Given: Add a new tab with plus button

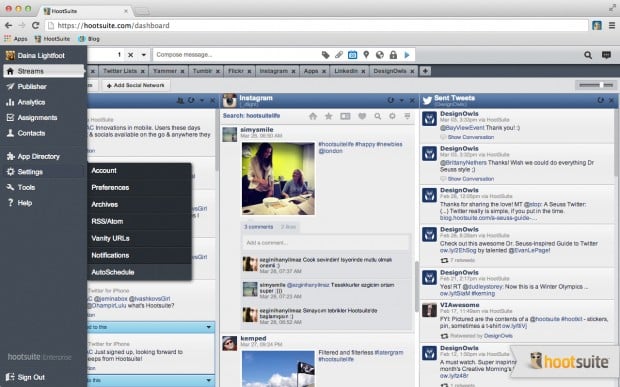Looking at the screenshot, I should (x=425, y=71).
